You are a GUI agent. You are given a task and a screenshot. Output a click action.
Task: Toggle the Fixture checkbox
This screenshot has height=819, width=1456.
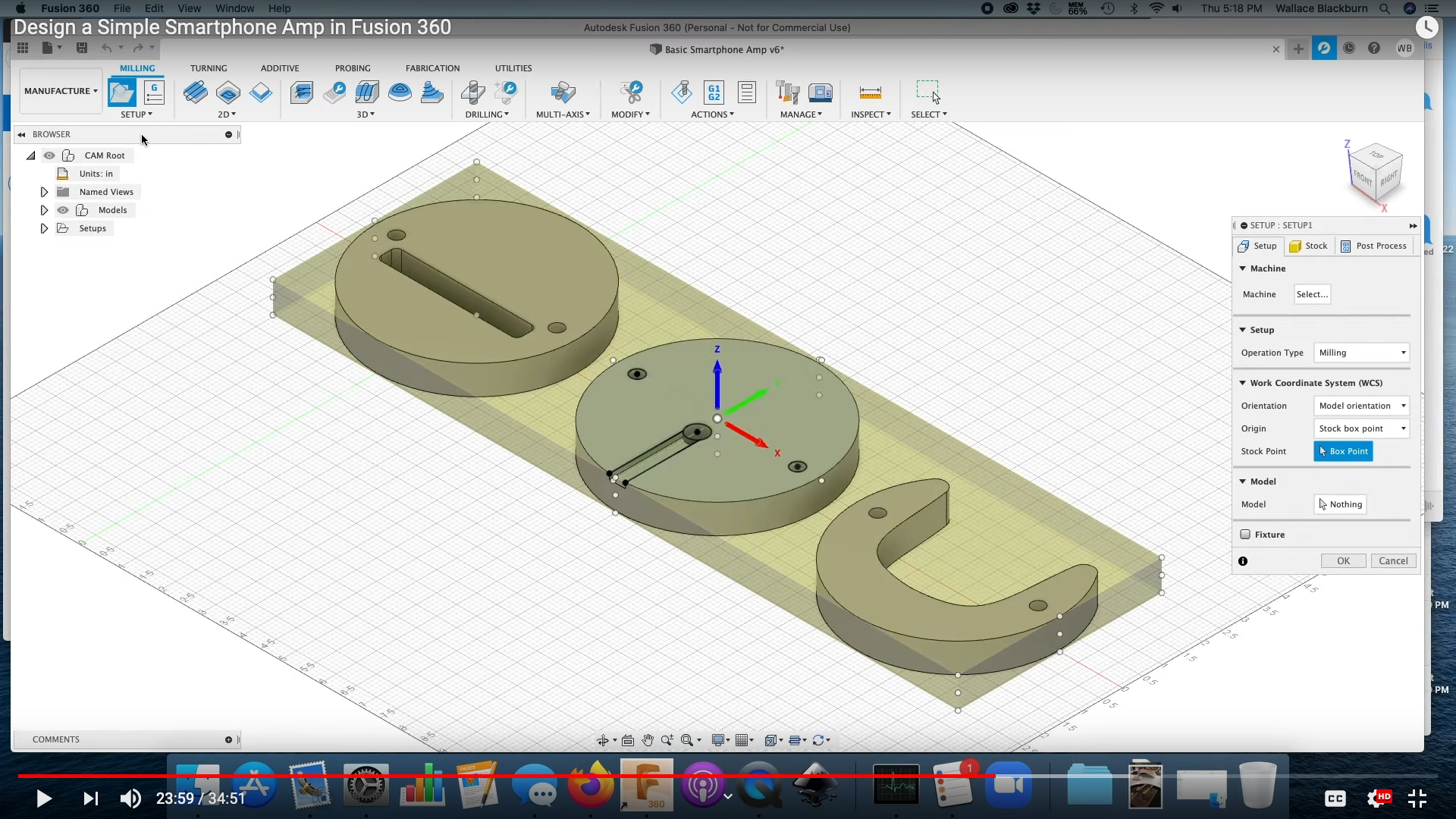pyautogui.click(x=1245, y=535)
